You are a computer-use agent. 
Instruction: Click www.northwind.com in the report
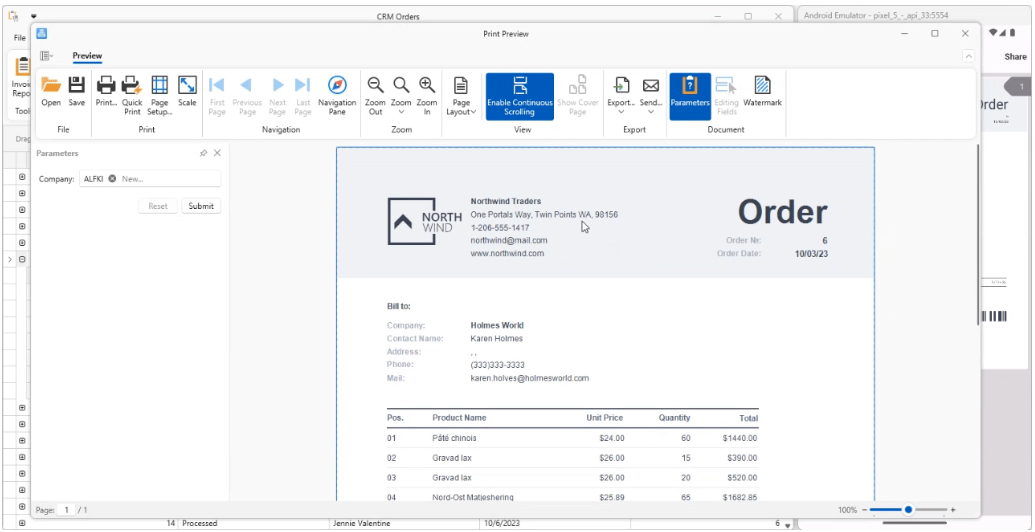(x=507, y=253)
